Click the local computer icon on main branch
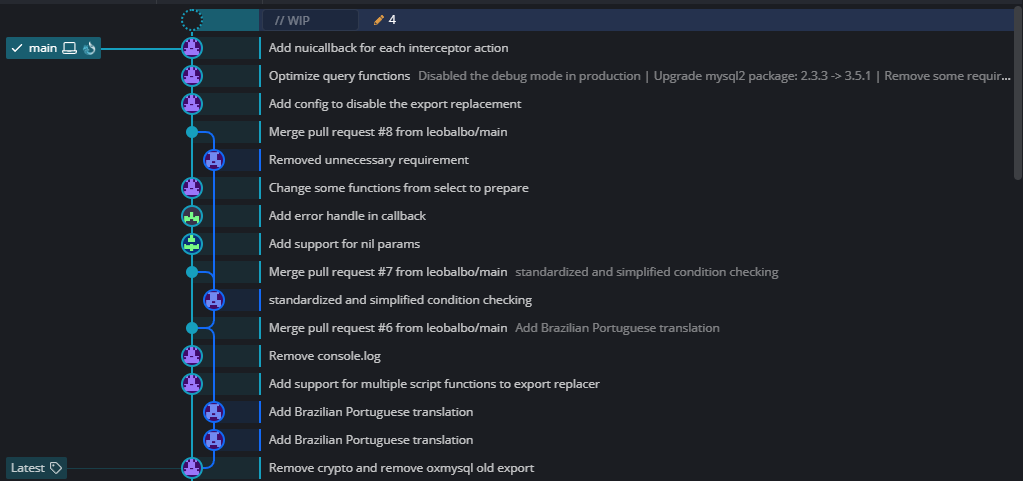This screenshot has width=1023, height=481. click(70, 48)
